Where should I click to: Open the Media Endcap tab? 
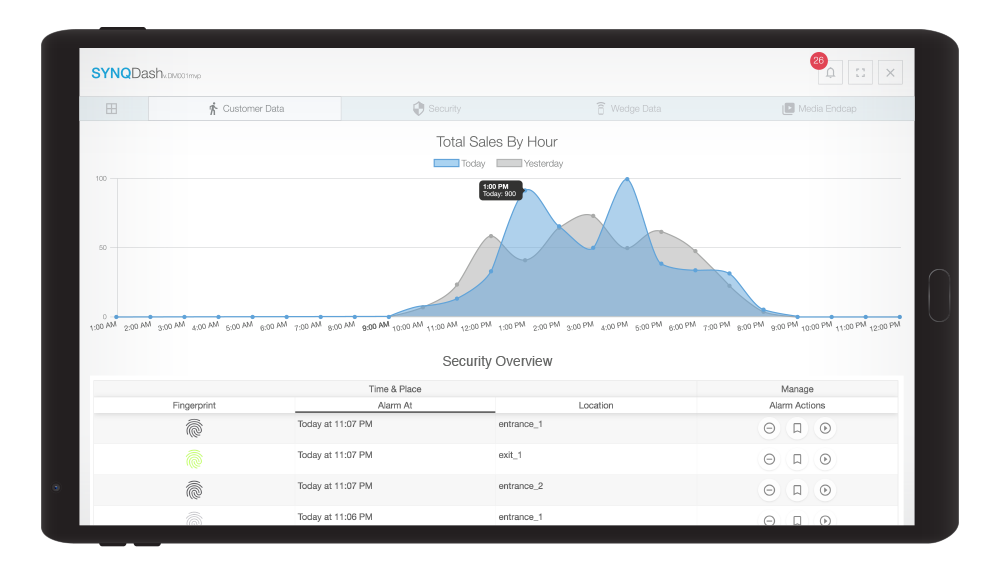coord(819,108)
